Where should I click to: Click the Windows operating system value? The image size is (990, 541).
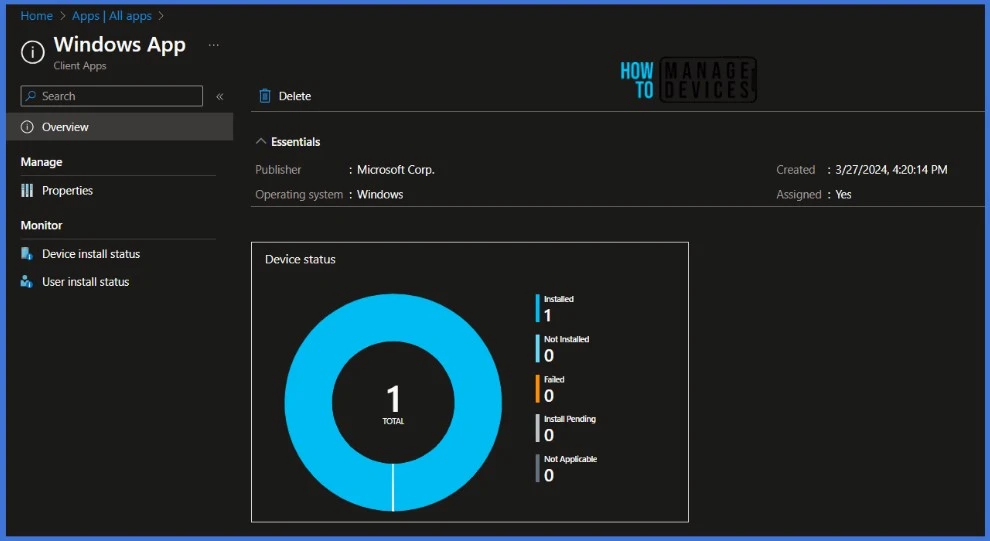[380, 194]
